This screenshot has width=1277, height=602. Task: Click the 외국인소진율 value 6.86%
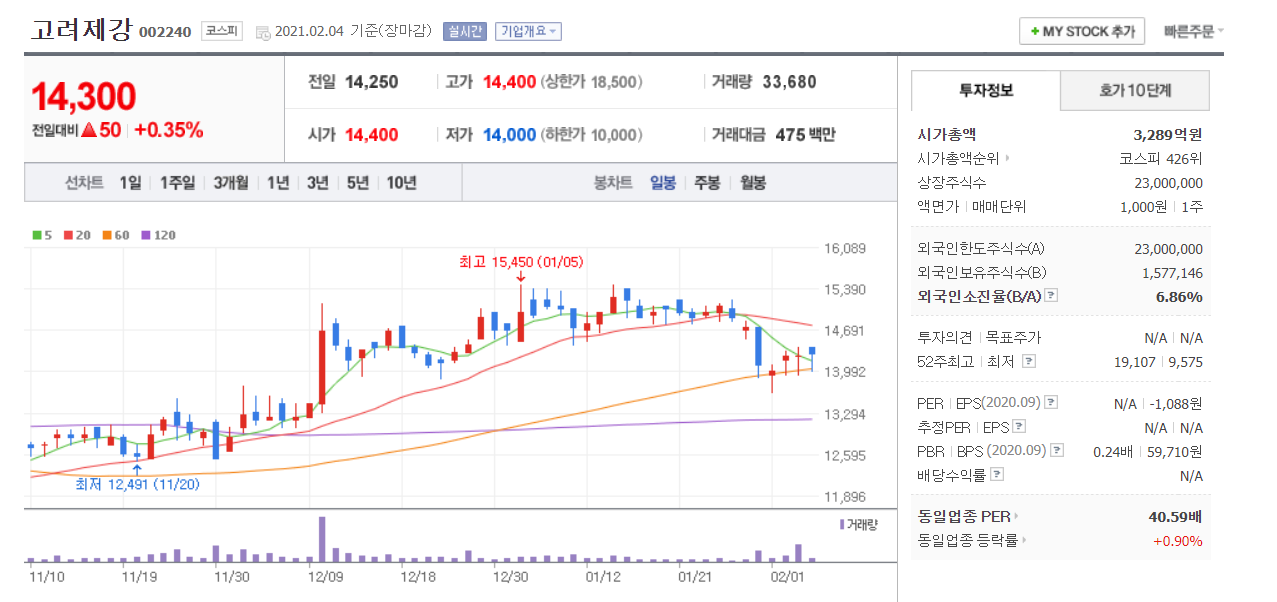(1178, 296)
